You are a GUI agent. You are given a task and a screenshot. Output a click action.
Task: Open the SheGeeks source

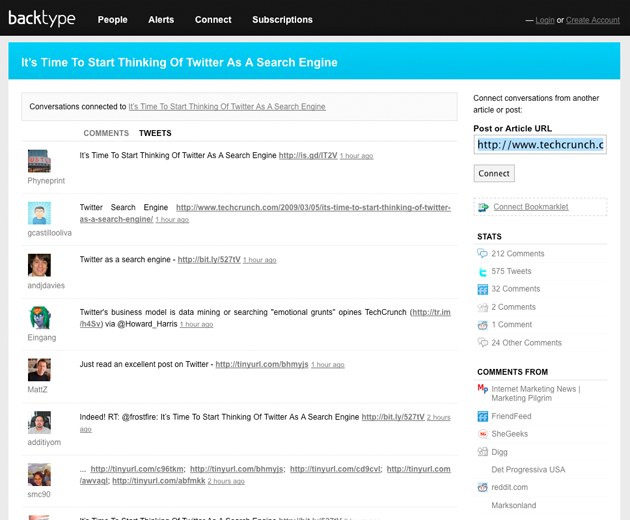pyautogui.click(x=509, y=434)
